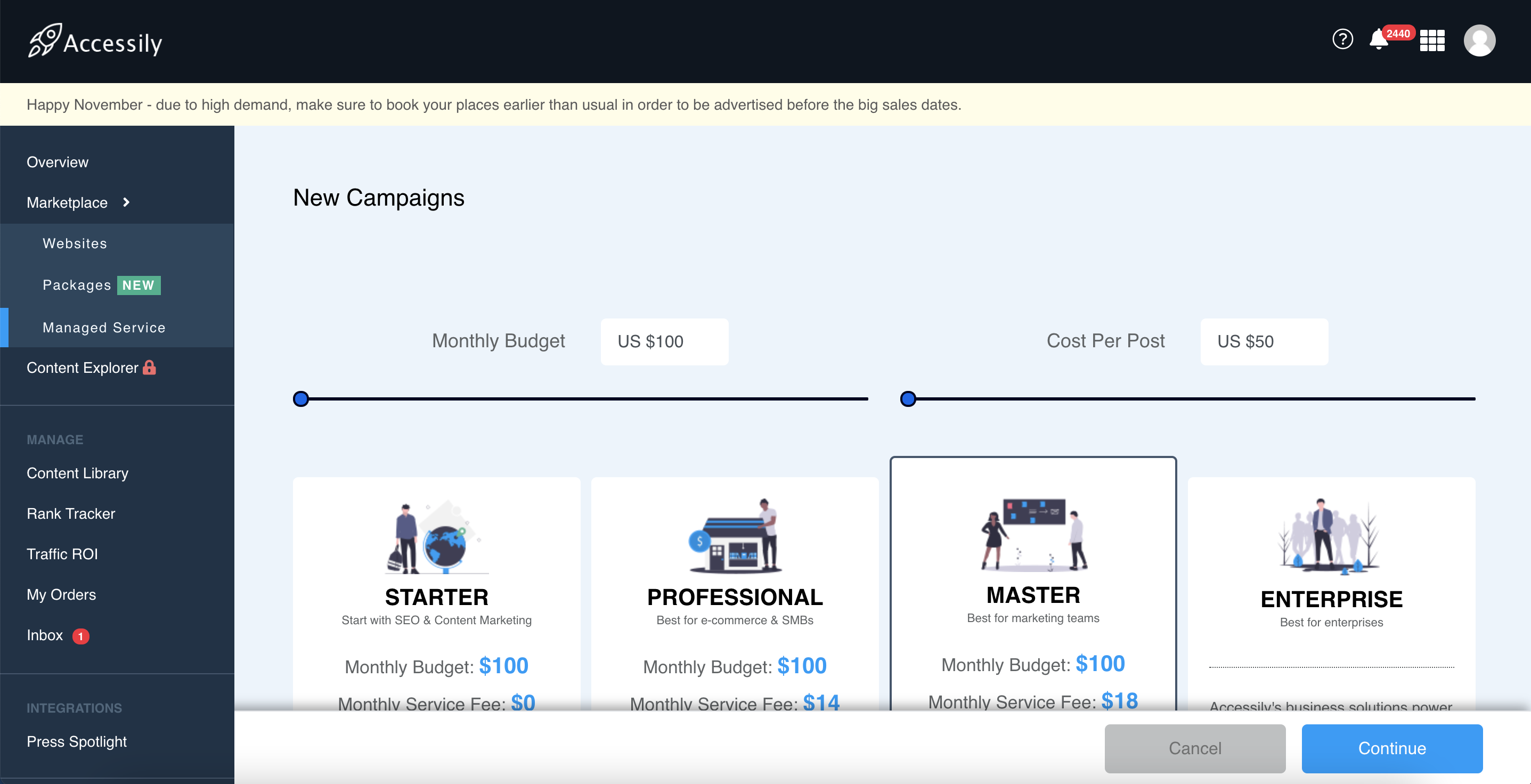The height and width of the screenshot is (784, 1531).
Task: Click the Cancel button
Action: click(1195, 748)
